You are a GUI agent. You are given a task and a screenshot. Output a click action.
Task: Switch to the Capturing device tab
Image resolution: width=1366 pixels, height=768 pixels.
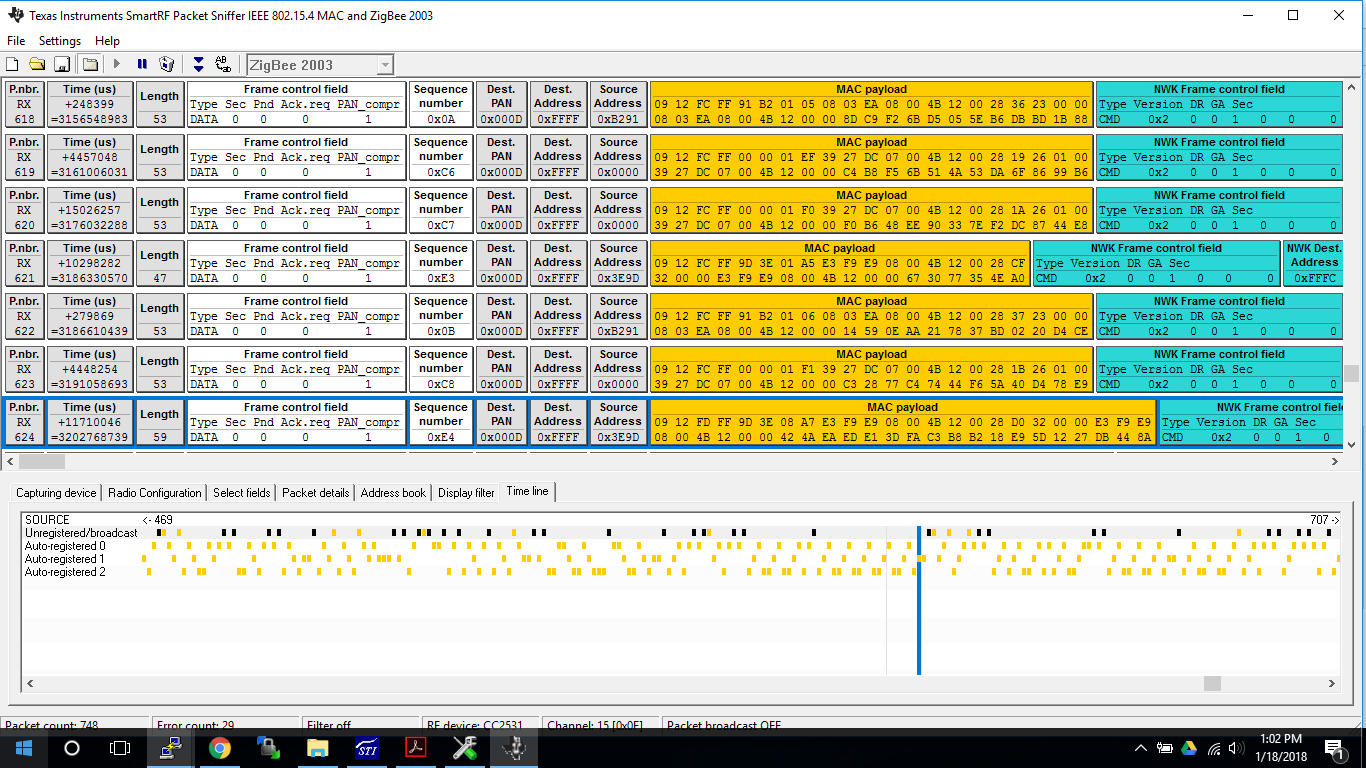pos(56,493)
